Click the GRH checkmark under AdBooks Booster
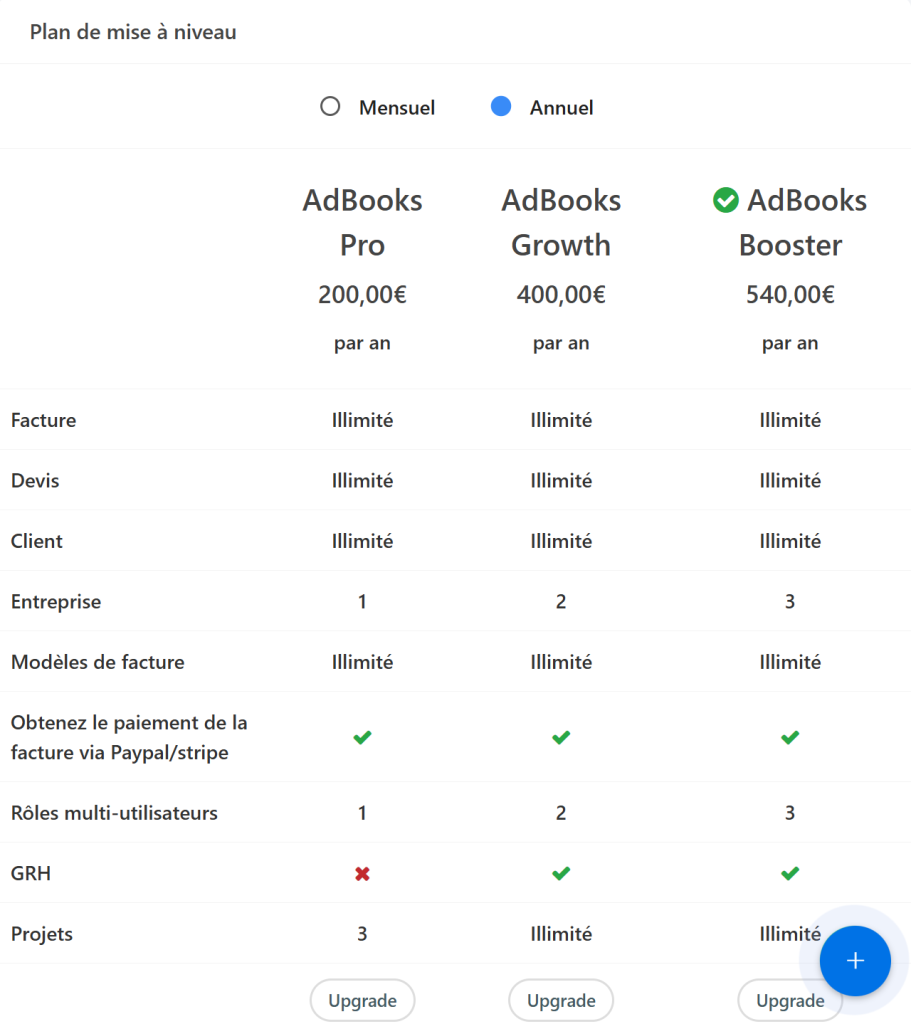 coord(790,874)
